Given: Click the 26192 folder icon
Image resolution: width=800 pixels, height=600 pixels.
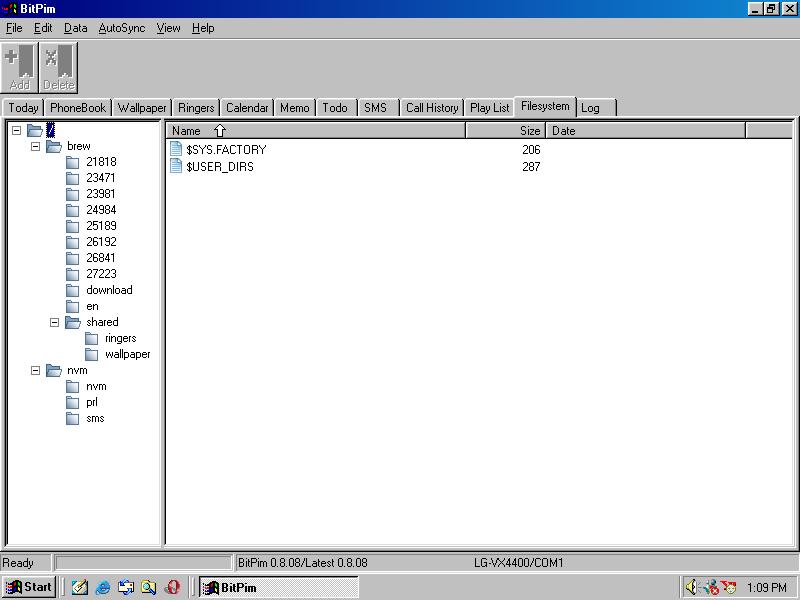Looking at the screenshot, I should 72,242.
